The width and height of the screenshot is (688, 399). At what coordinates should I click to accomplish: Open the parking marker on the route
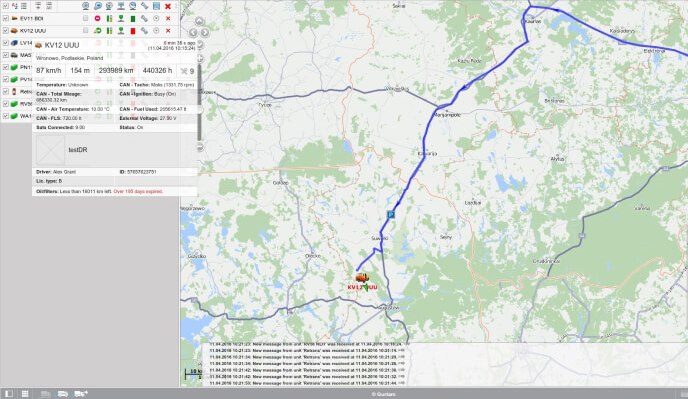[x=391, y=214]
